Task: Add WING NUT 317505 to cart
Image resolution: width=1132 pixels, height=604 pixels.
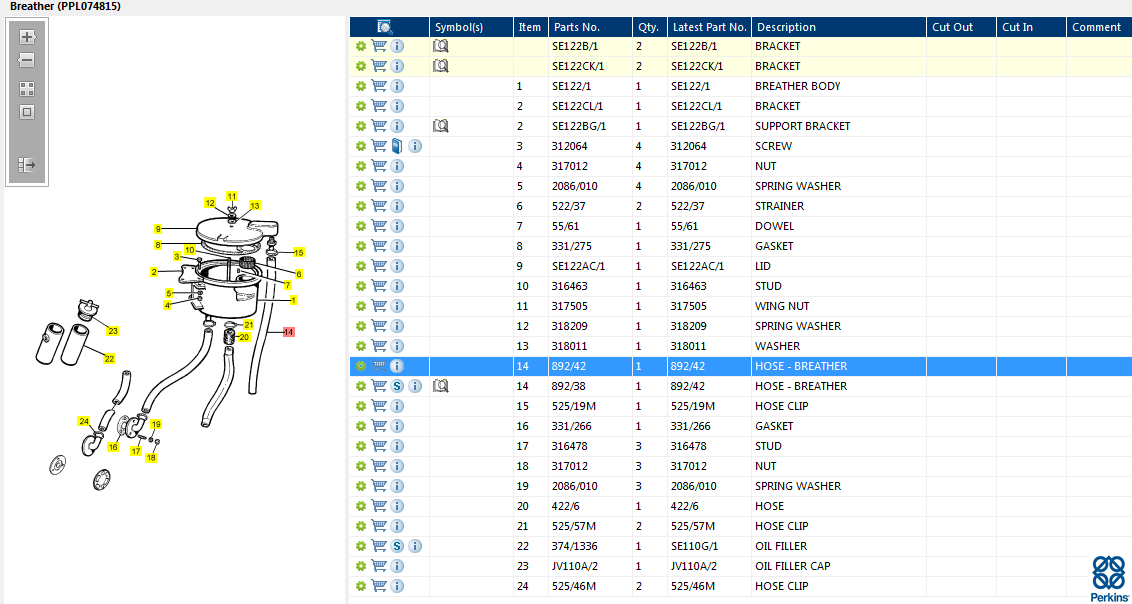Action: point(379,307)
